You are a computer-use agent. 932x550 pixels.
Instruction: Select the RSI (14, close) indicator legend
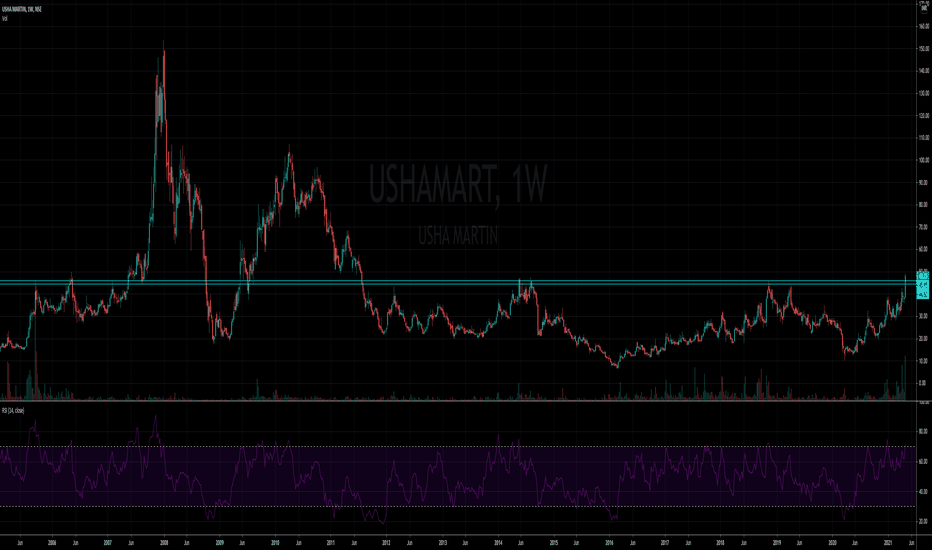point(13,411)
